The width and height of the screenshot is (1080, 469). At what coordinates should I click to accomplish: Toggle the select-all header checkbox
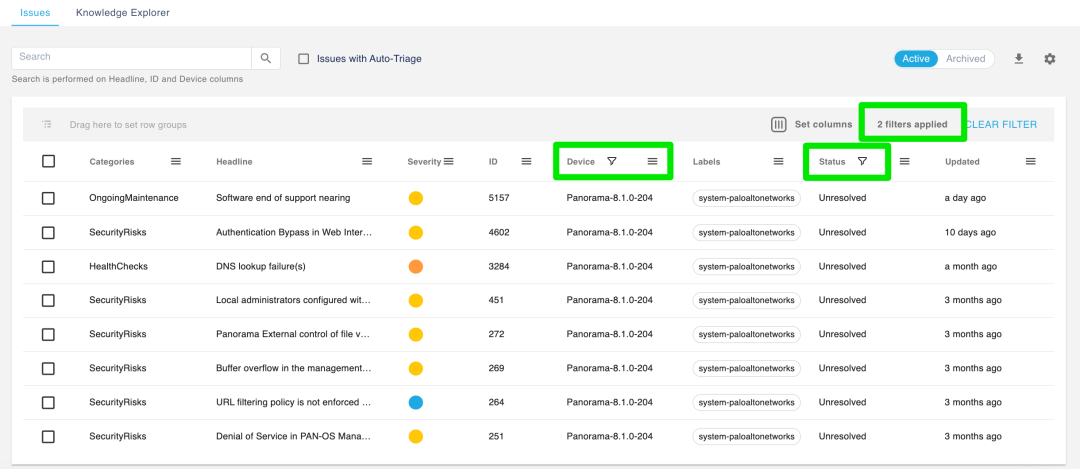[x=48, y=161]
